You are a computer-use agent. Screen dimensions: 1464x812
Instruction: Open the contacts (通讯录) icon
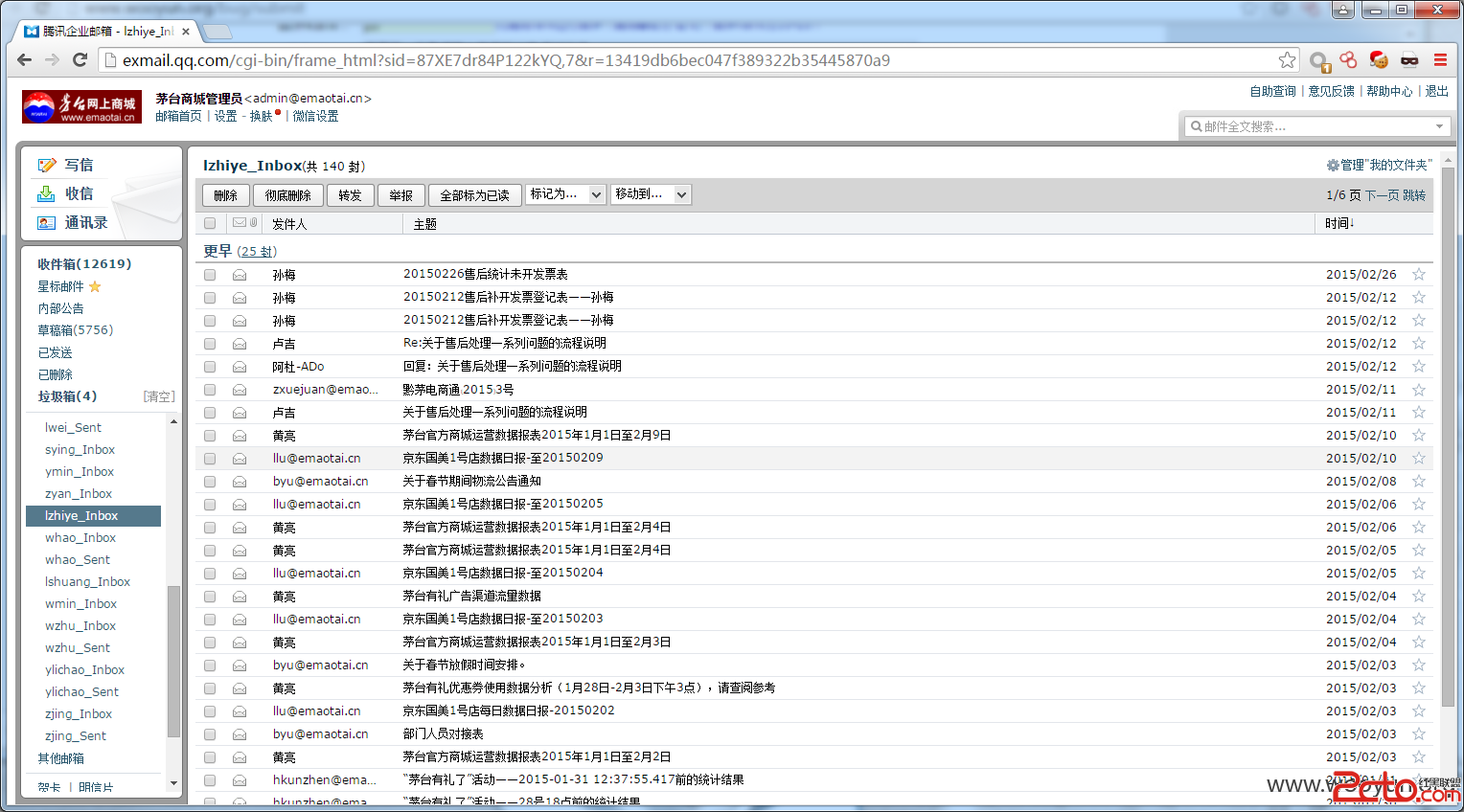tap(46, 222)
